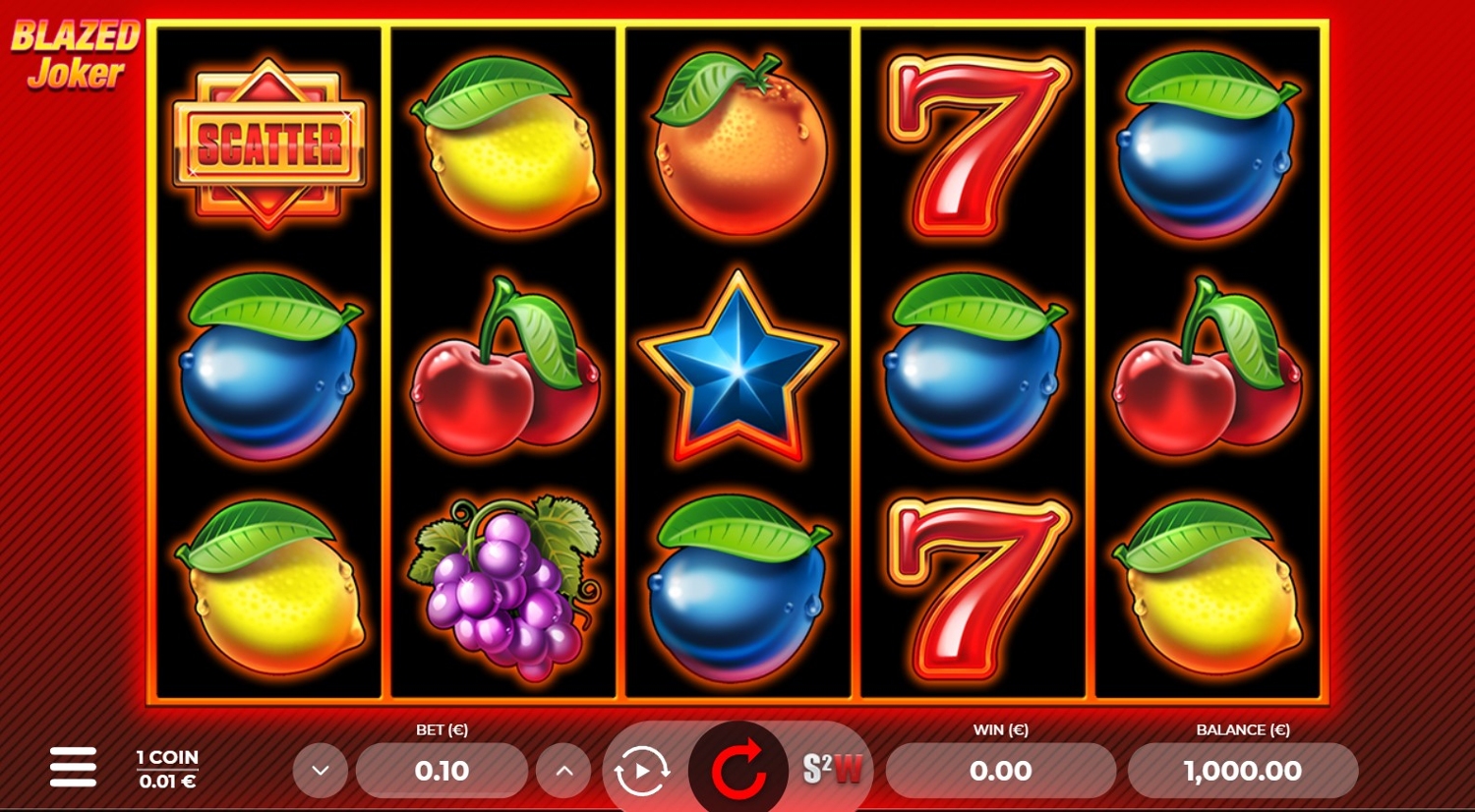The image size is (1475, 812).
Task: Click the Scatter symbol on first reel
Action: pos(268,144)
